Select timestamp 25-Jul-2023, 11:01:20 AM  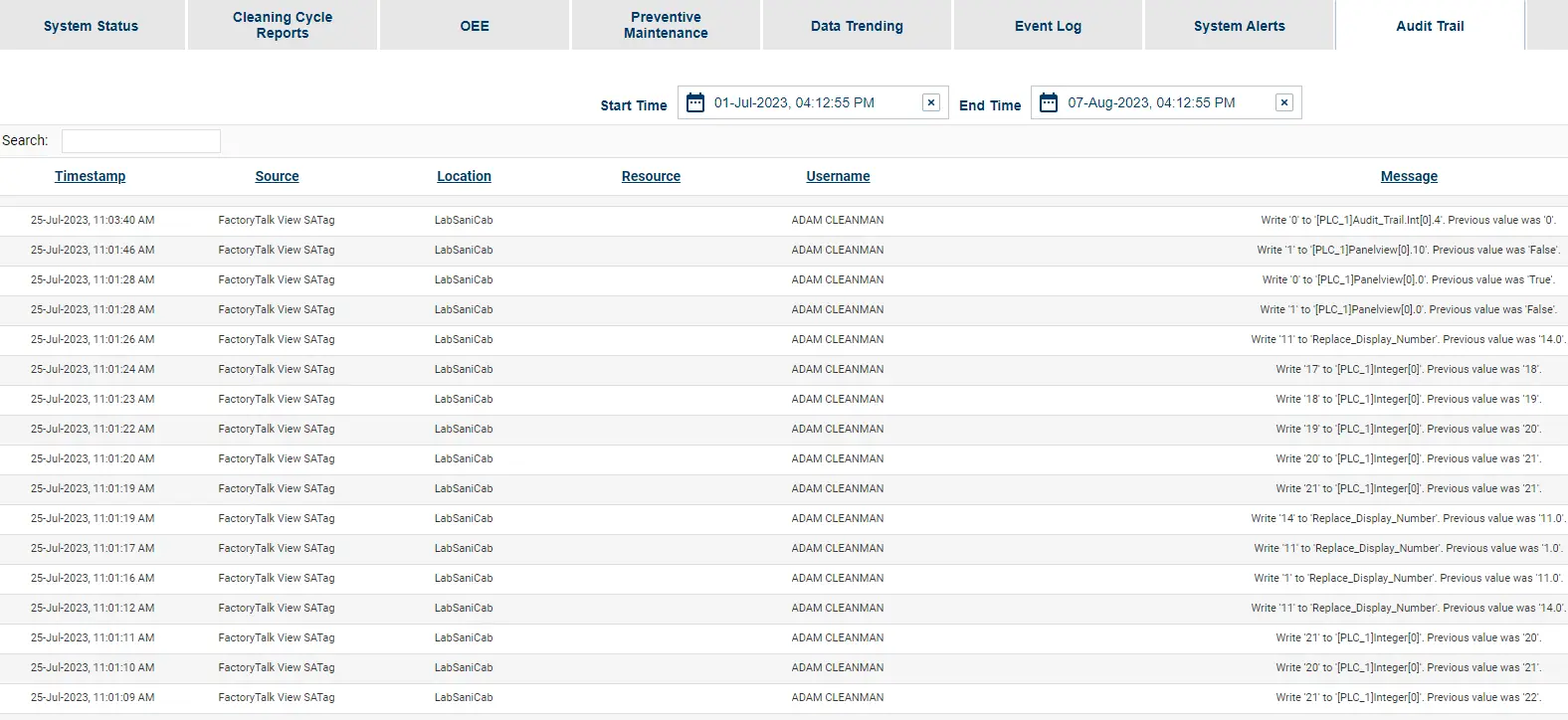pos(93,458)
